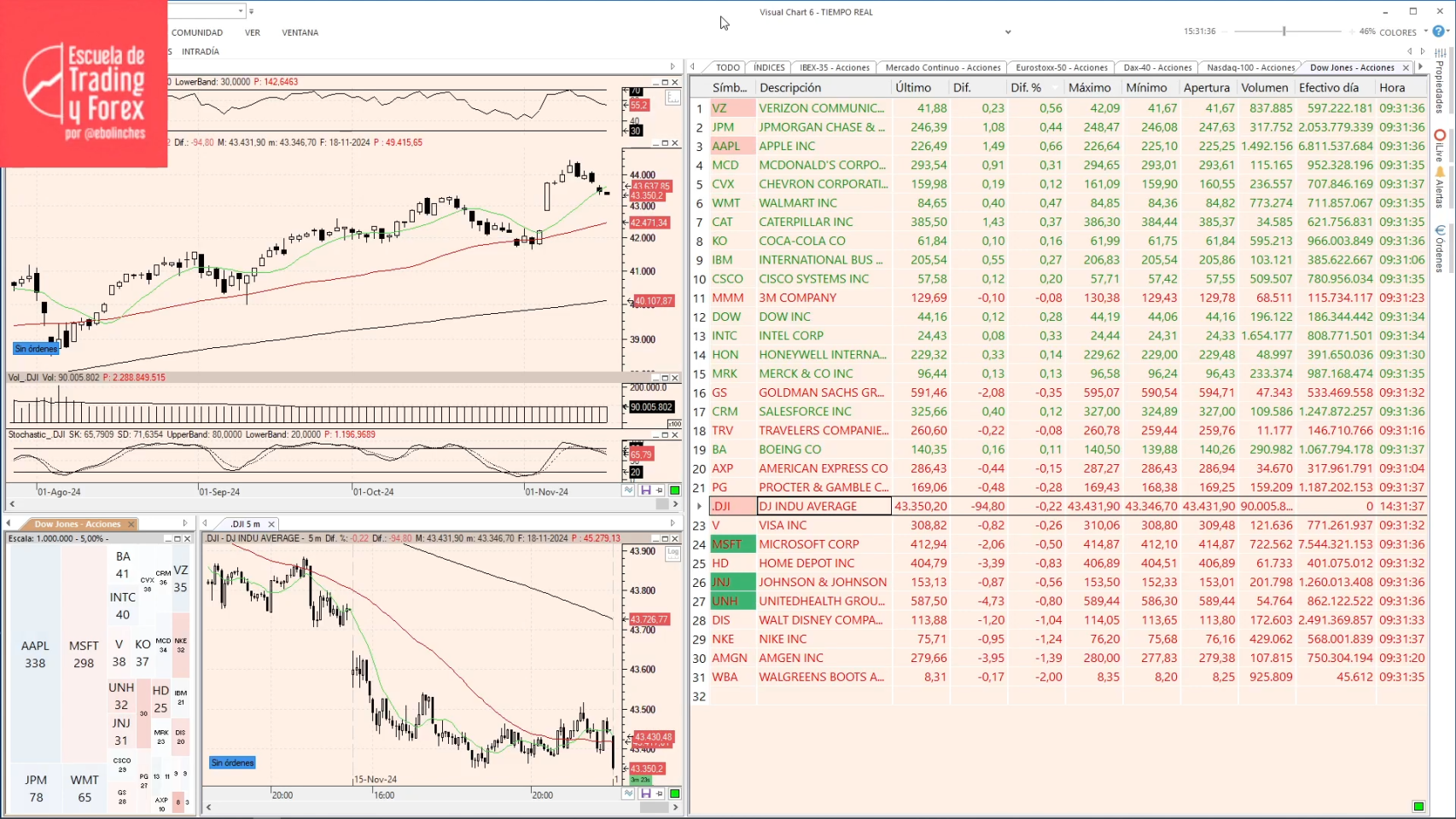
Task: Toggle the x100 scale button on the volume pane
Action: click(674, 424)
